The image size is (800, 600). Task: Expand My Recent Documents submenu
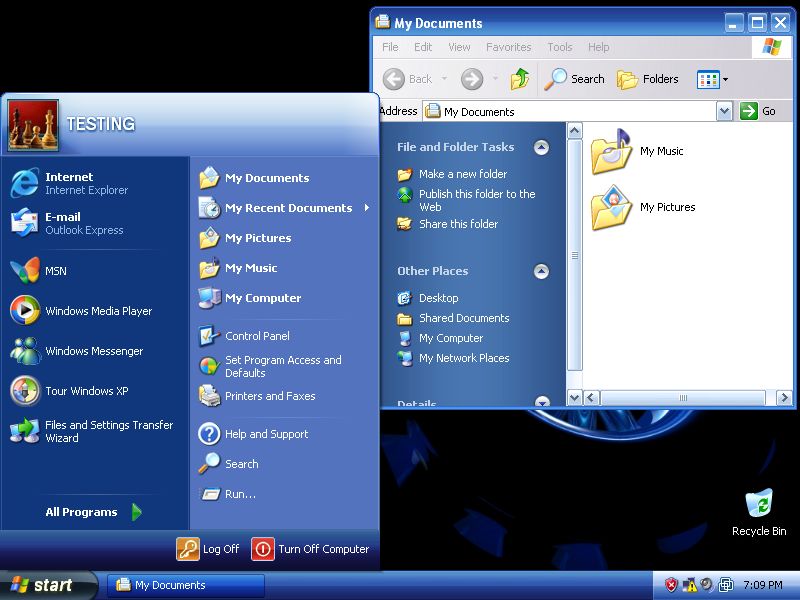coord(285,208)
